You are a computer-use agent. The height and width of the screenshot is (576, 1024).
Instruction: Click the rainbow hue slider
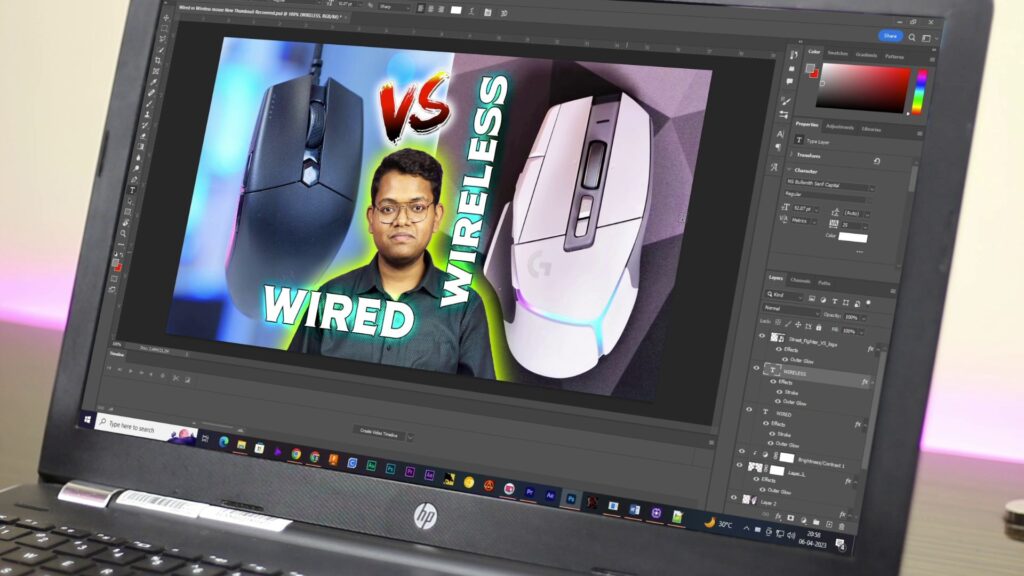click(918, 93)
